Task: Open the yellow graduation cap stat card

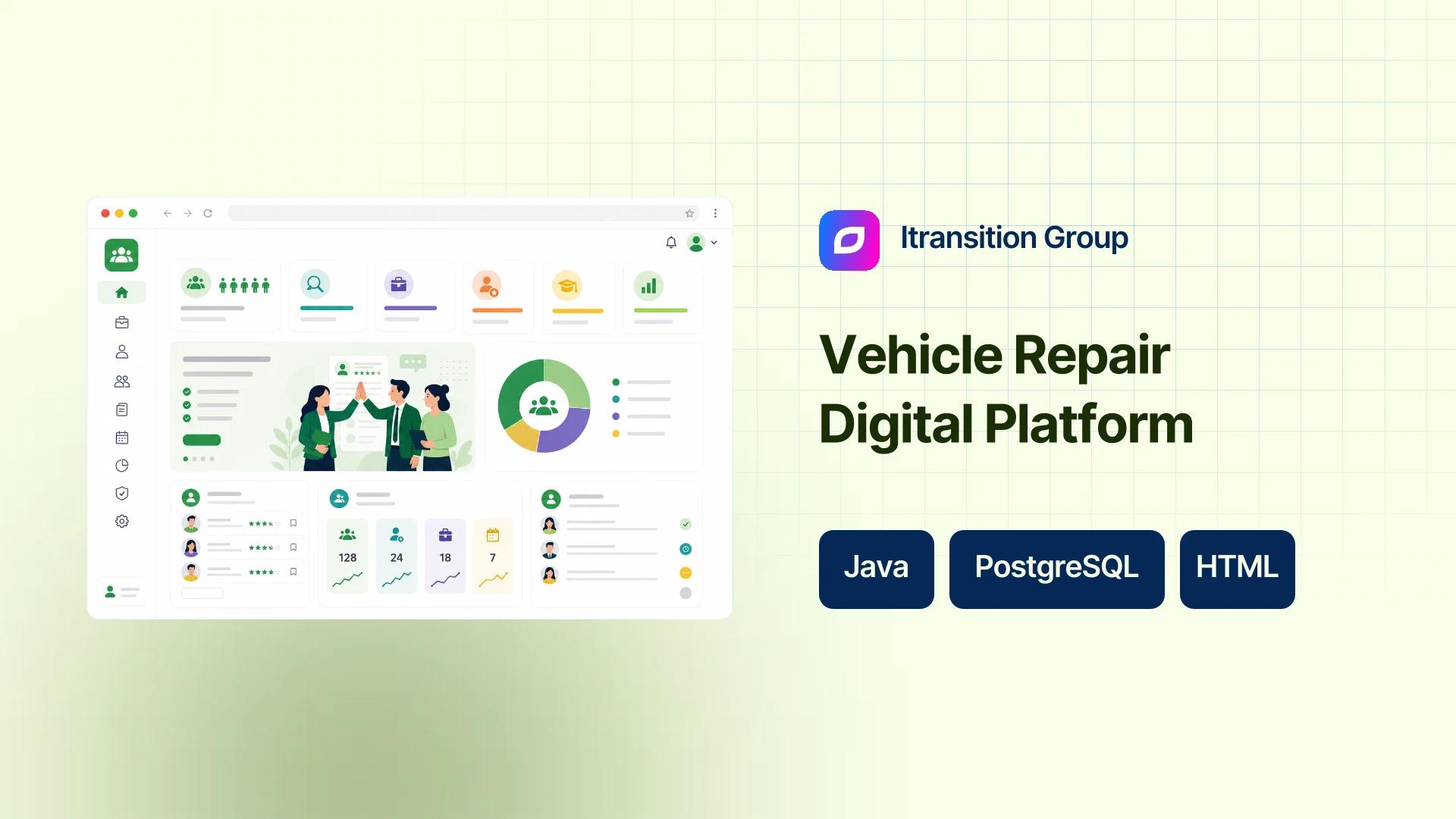Action: pyautogui.click(x=578, y=297)
